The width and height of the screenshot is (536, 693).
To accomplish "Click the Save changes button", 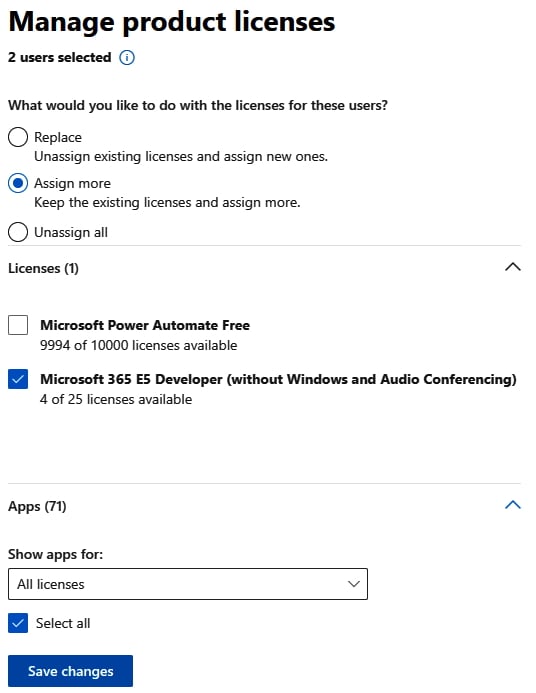I will (x=70, y=671).
